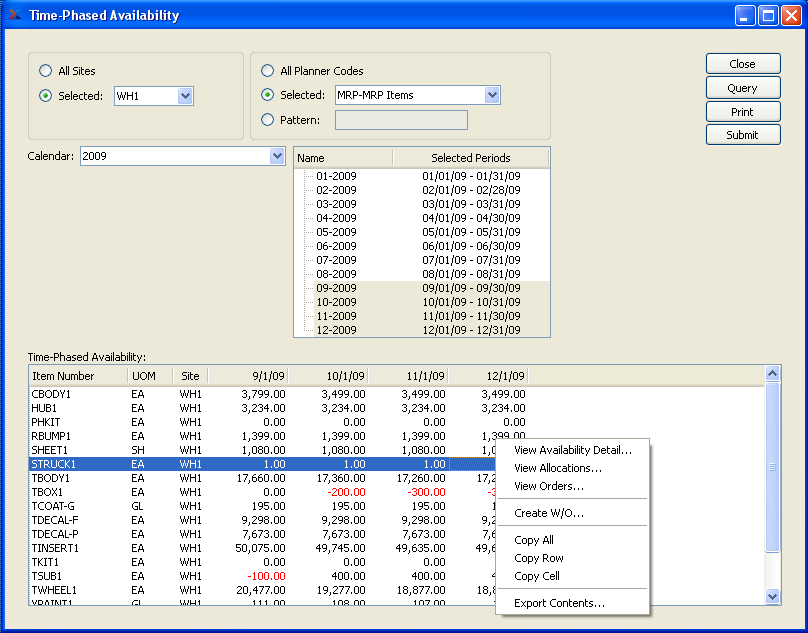Viewport: 808px width, 633px height.
Task: Click the xTuple application icon in title bar
Action: [x=14, y=15]
